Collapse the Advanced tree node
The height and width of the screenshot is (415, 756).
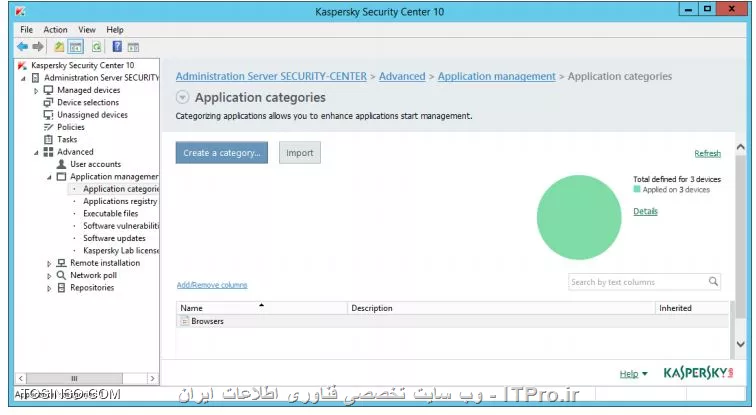click(36, 152)
